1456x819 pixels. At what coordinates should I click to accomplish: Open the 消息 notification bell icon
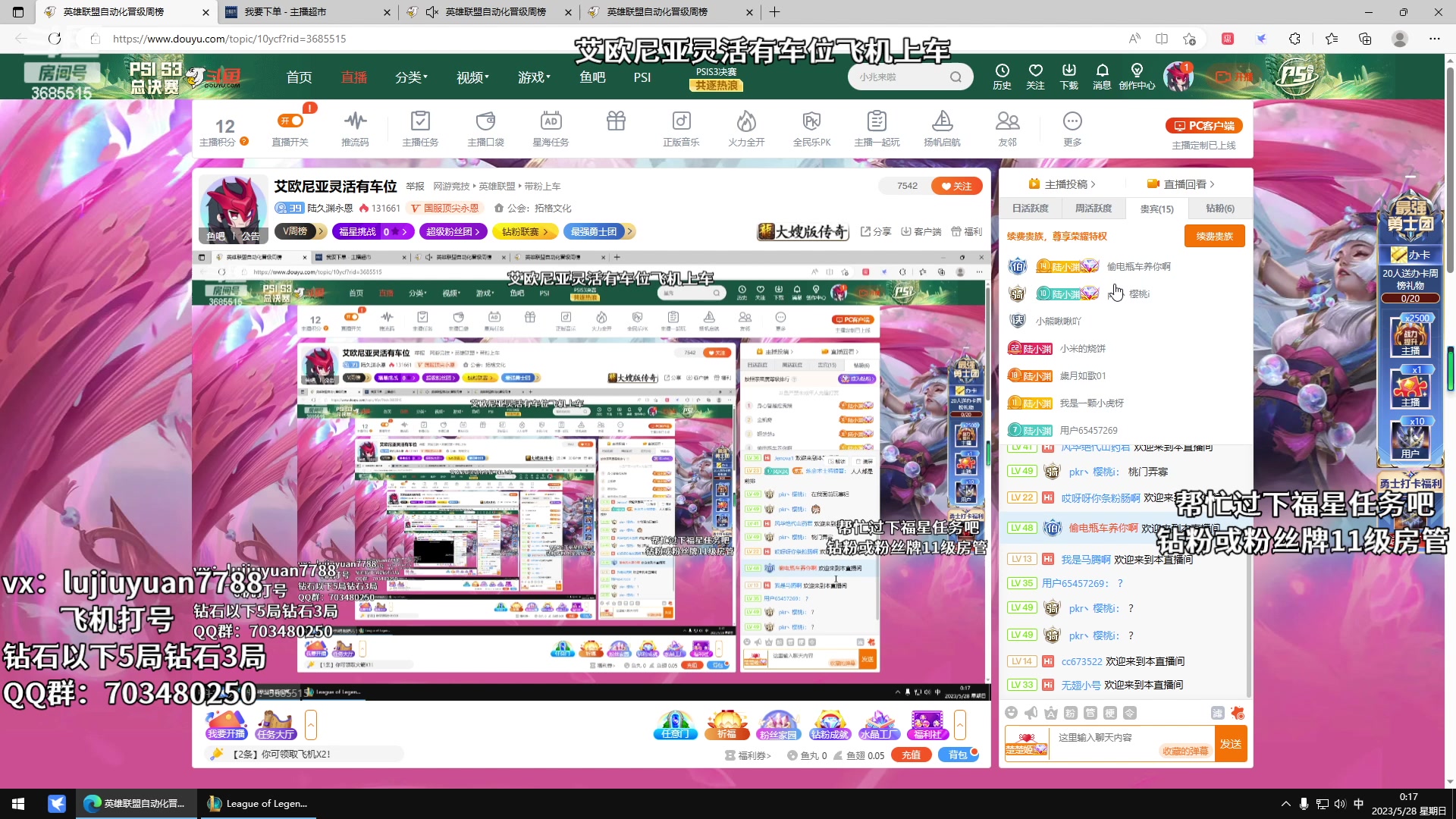tap(1102, 77)
